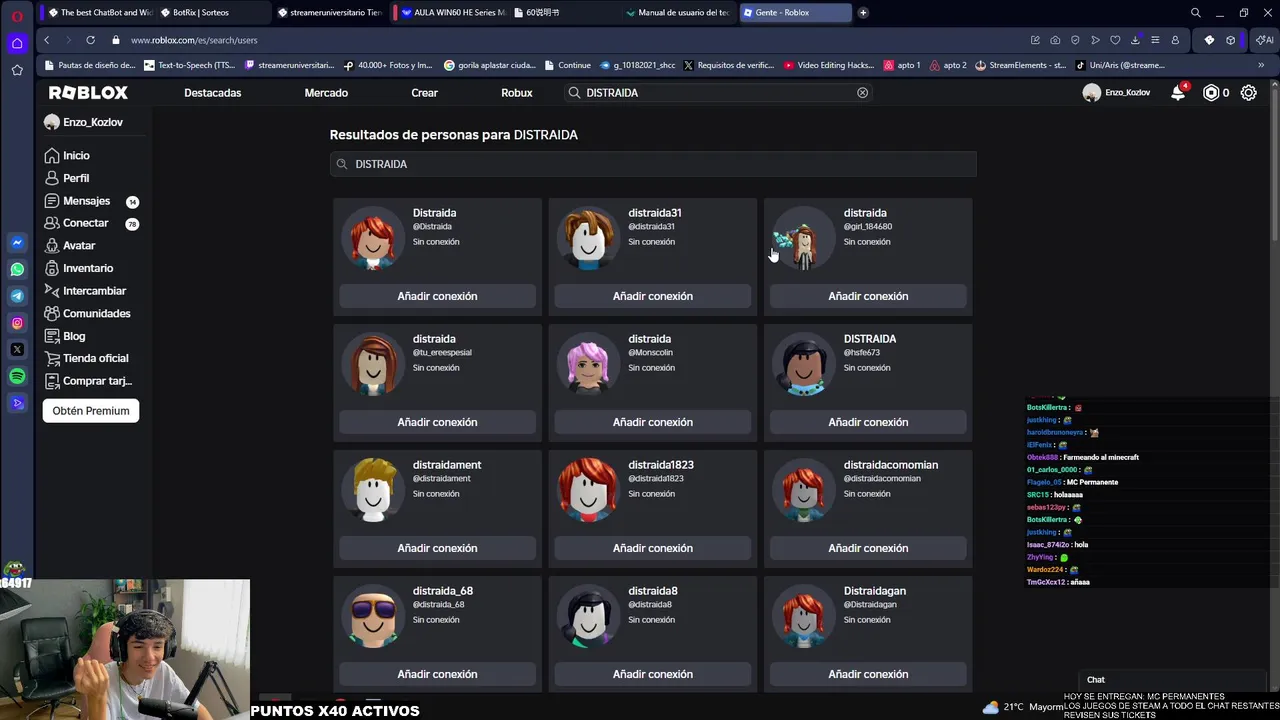Open Robux in Roblox top menu
1280x720 pixels.
[517, 93]
